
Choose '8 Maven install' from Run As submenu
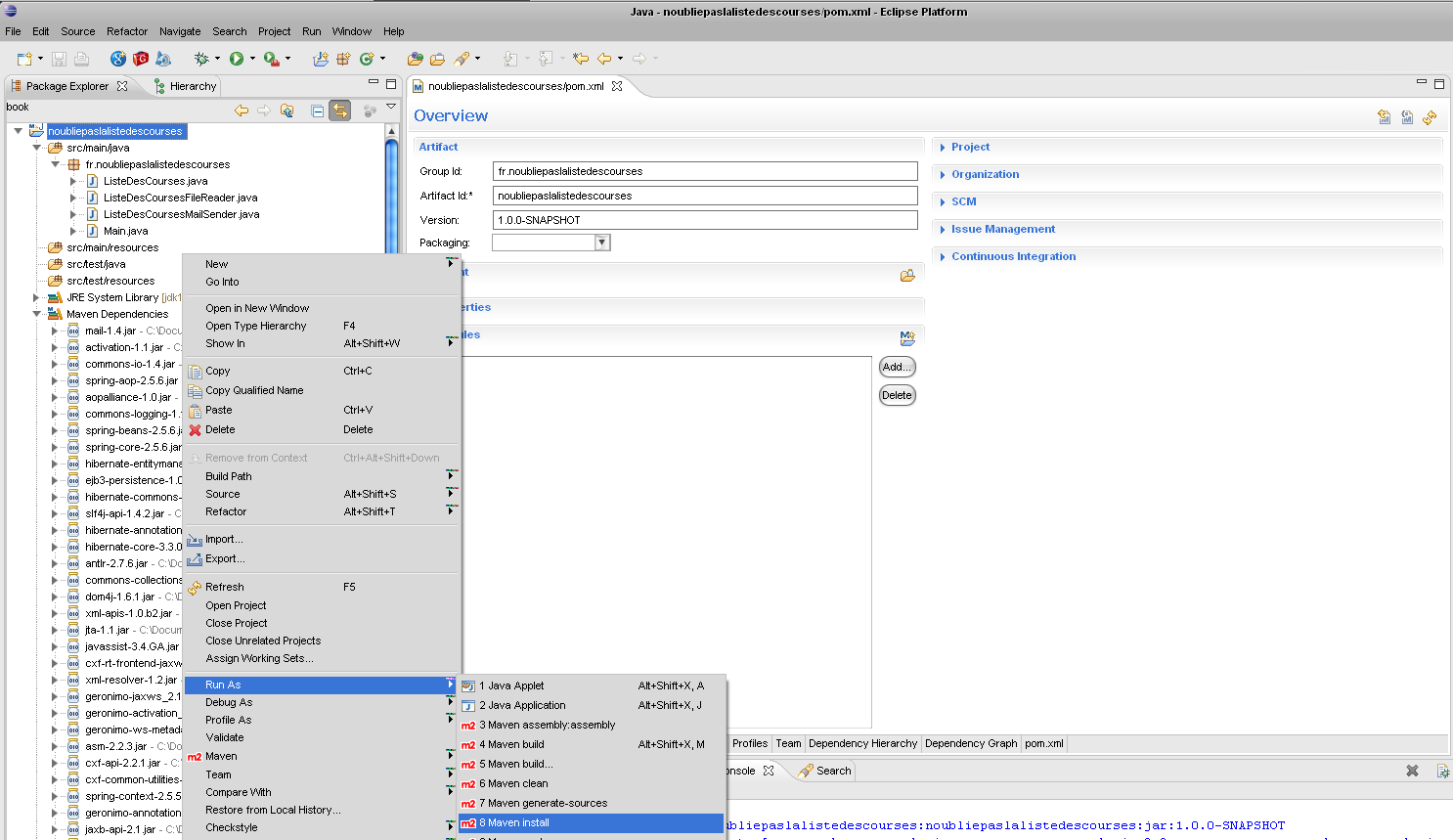click(x=514, y=822)
